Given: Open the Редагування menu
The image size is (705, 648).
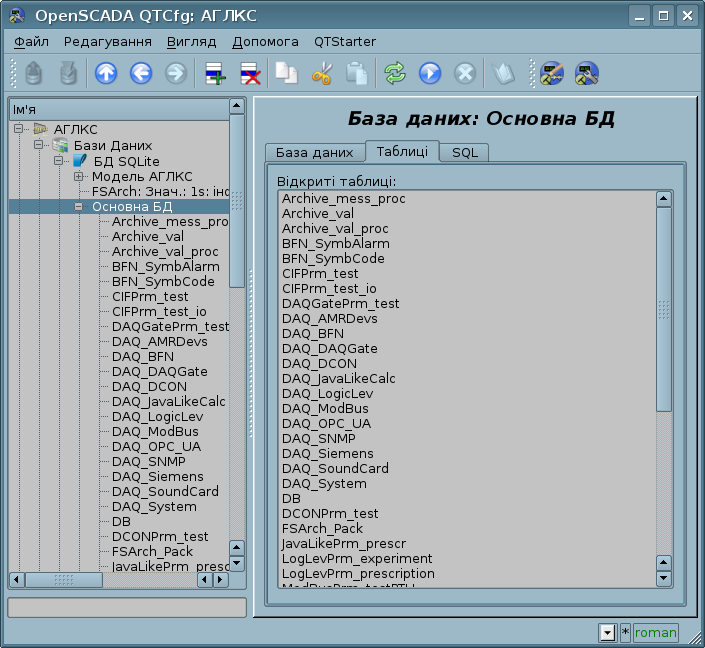Looking at the screenshot, I should click(x=108, y=42).
